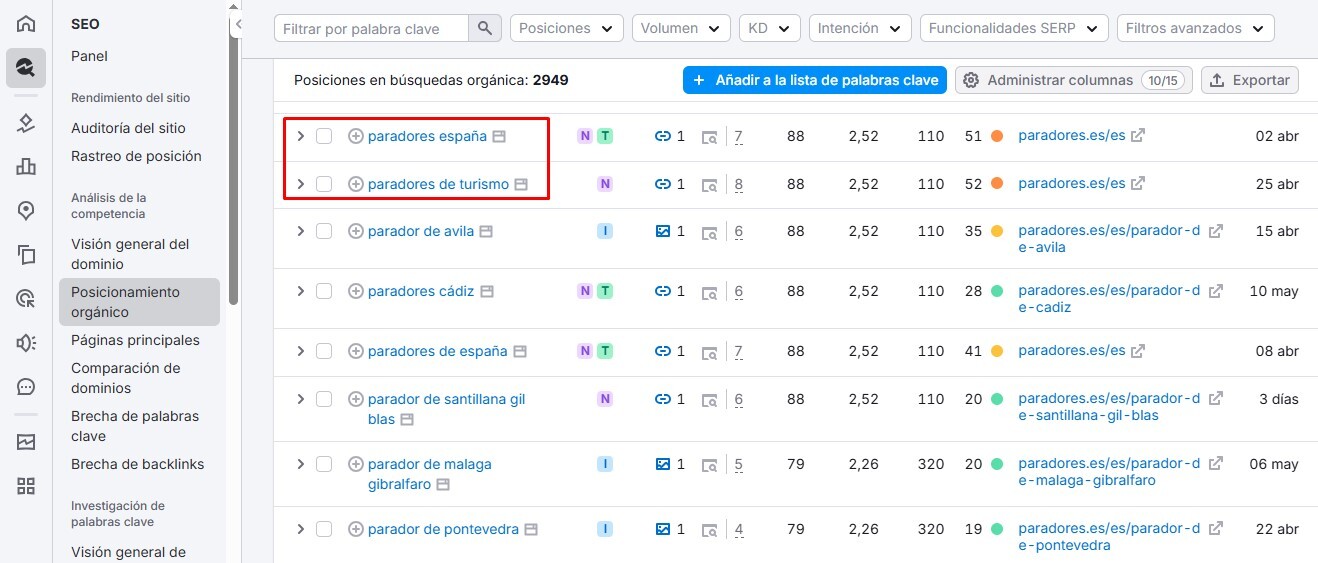Open the external link icon next to paradores.es/es/parador-de-cadiz
Viewport: 1318px width, 563px height.
1215,291
